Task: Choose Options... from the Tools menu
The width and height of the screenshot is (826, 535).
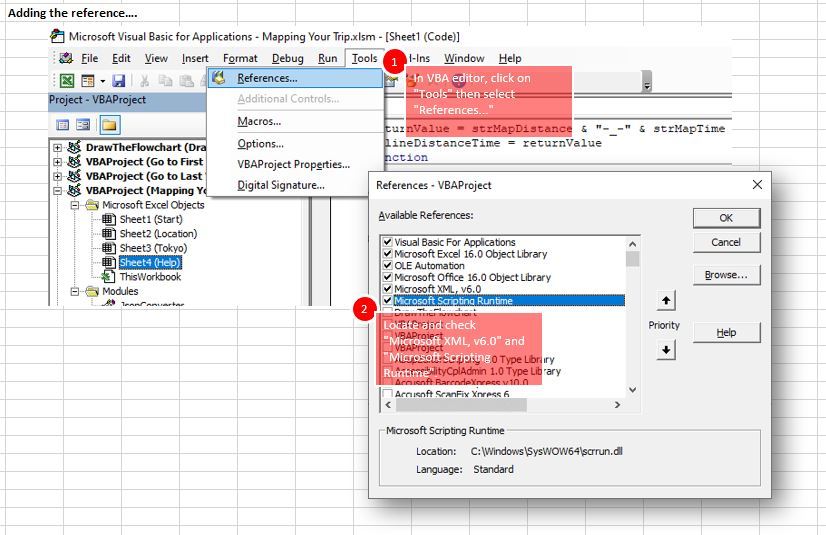Action: (295, 143)
